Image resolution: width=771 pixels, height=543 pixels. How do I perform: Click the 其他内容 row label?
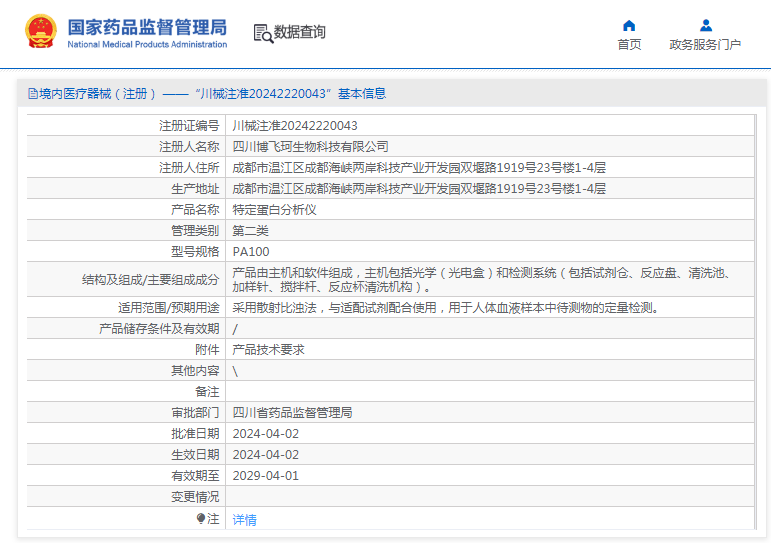195,371
